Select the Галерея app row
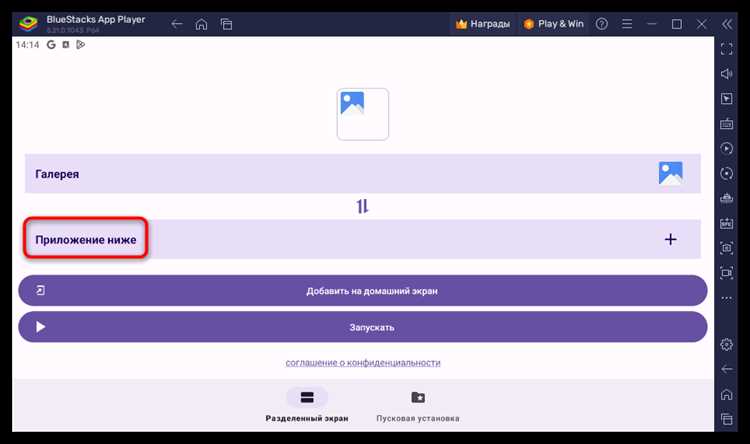 [363, 174]
